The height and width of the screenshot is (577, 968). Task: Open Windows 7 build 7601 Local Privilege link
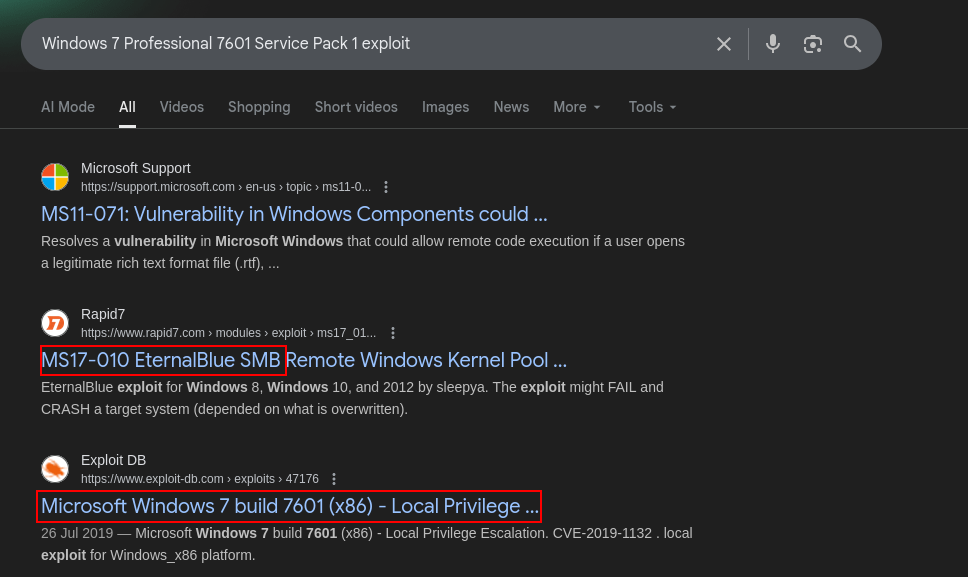coord(290,506)
